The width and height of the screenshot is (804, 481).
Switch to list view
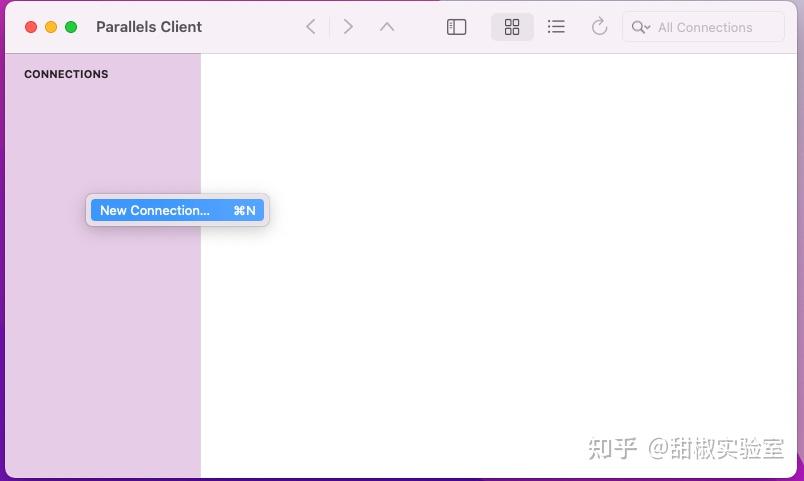[x=556, y=27]
